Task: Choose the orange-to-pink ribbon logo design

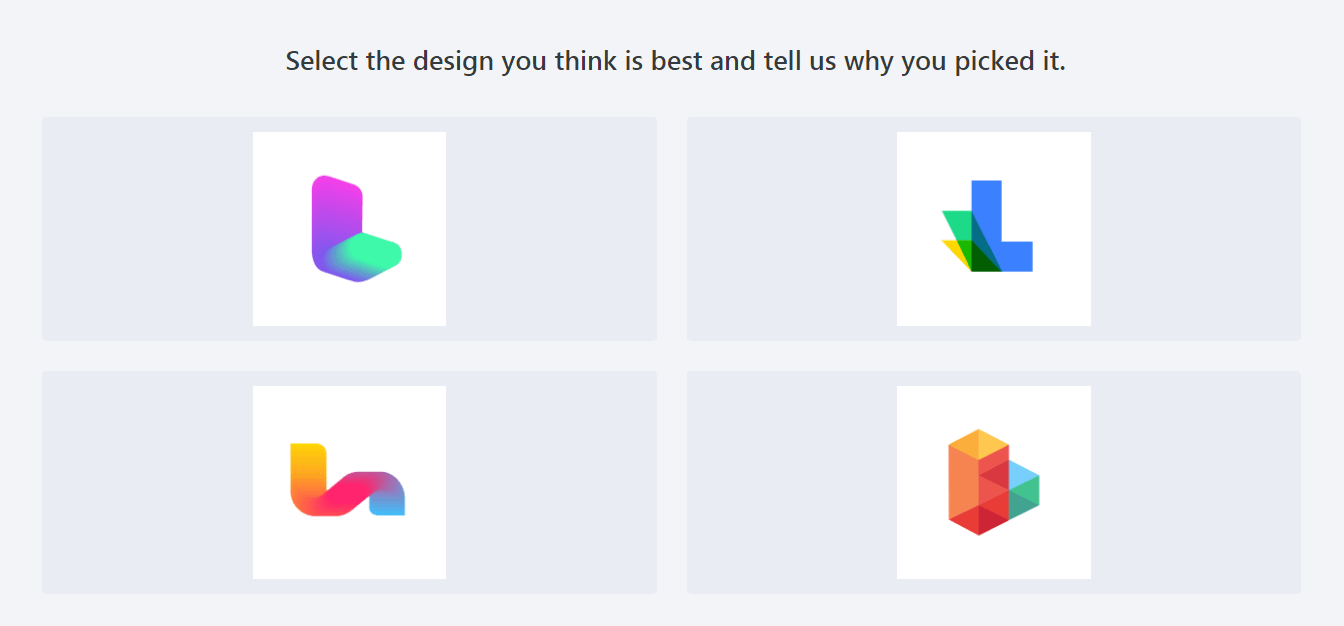Action: [349, 482]
